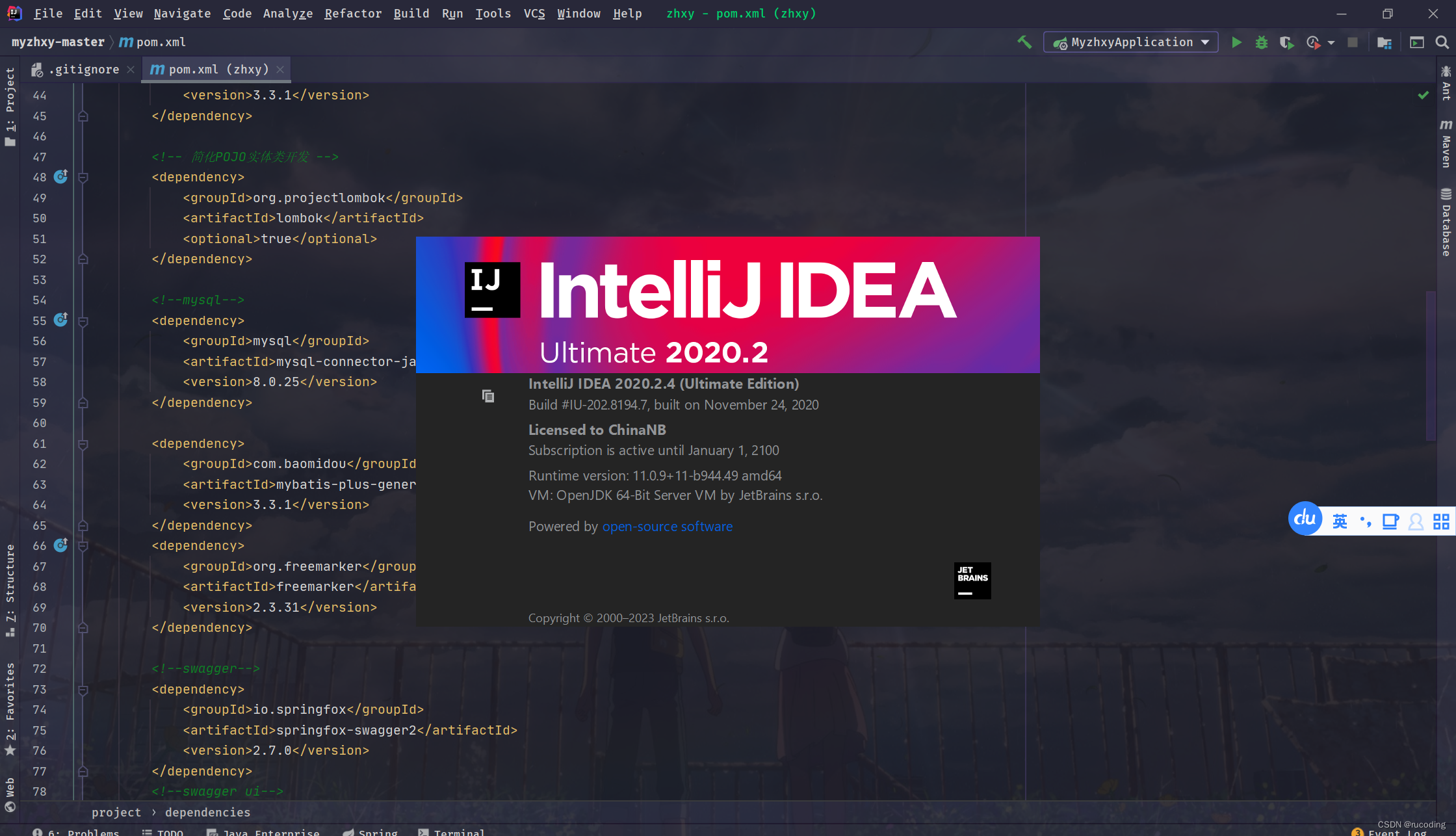
Task: Toggle fold marker at line 52 closing tag
Action: pyautogui.click(x=83, y=259)
